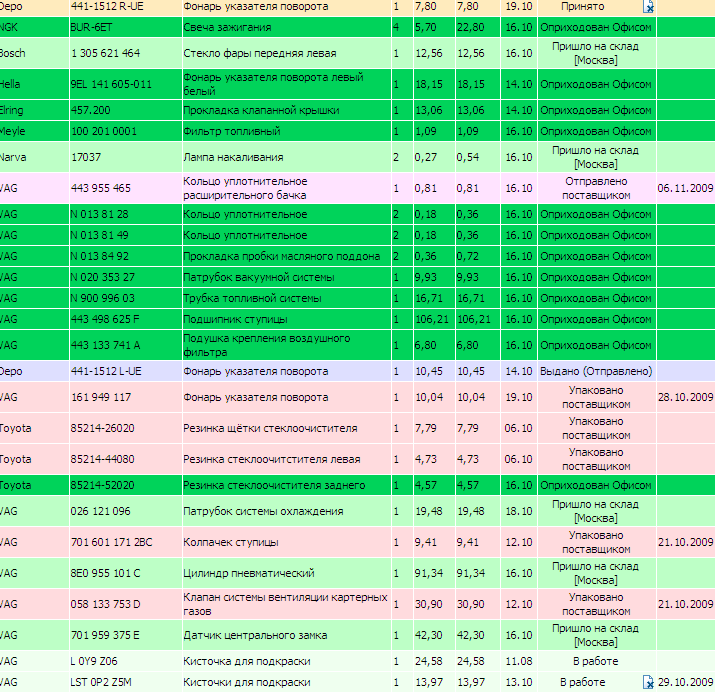Select part number 1 305 621 464
Image resolution: width=717 pixels, height=693 pixels.
click(x=106, y=53)
